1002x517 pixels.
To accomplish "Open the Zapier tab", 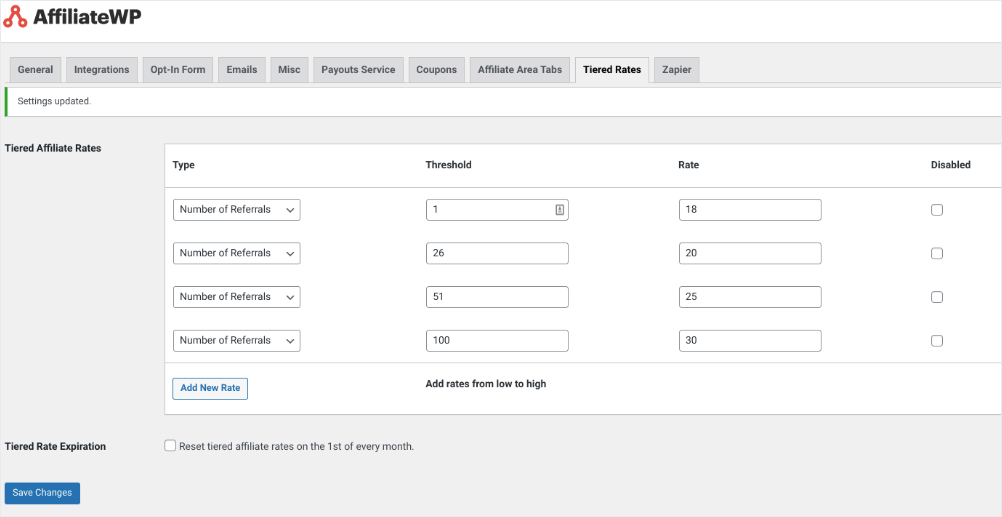I will click(x=677, y=70).
